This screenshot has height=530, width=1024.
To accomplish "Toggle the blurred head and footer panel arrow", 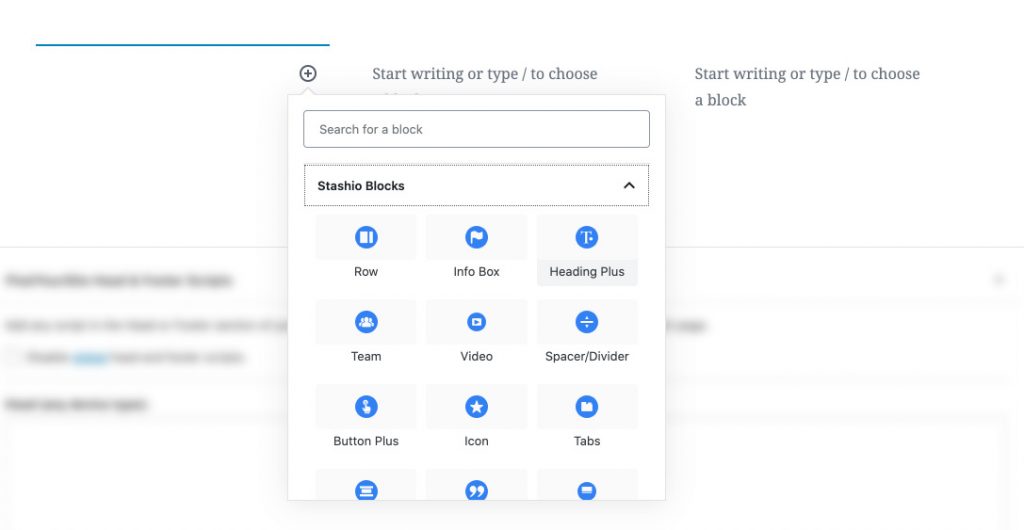I will [x=999, y=280].
